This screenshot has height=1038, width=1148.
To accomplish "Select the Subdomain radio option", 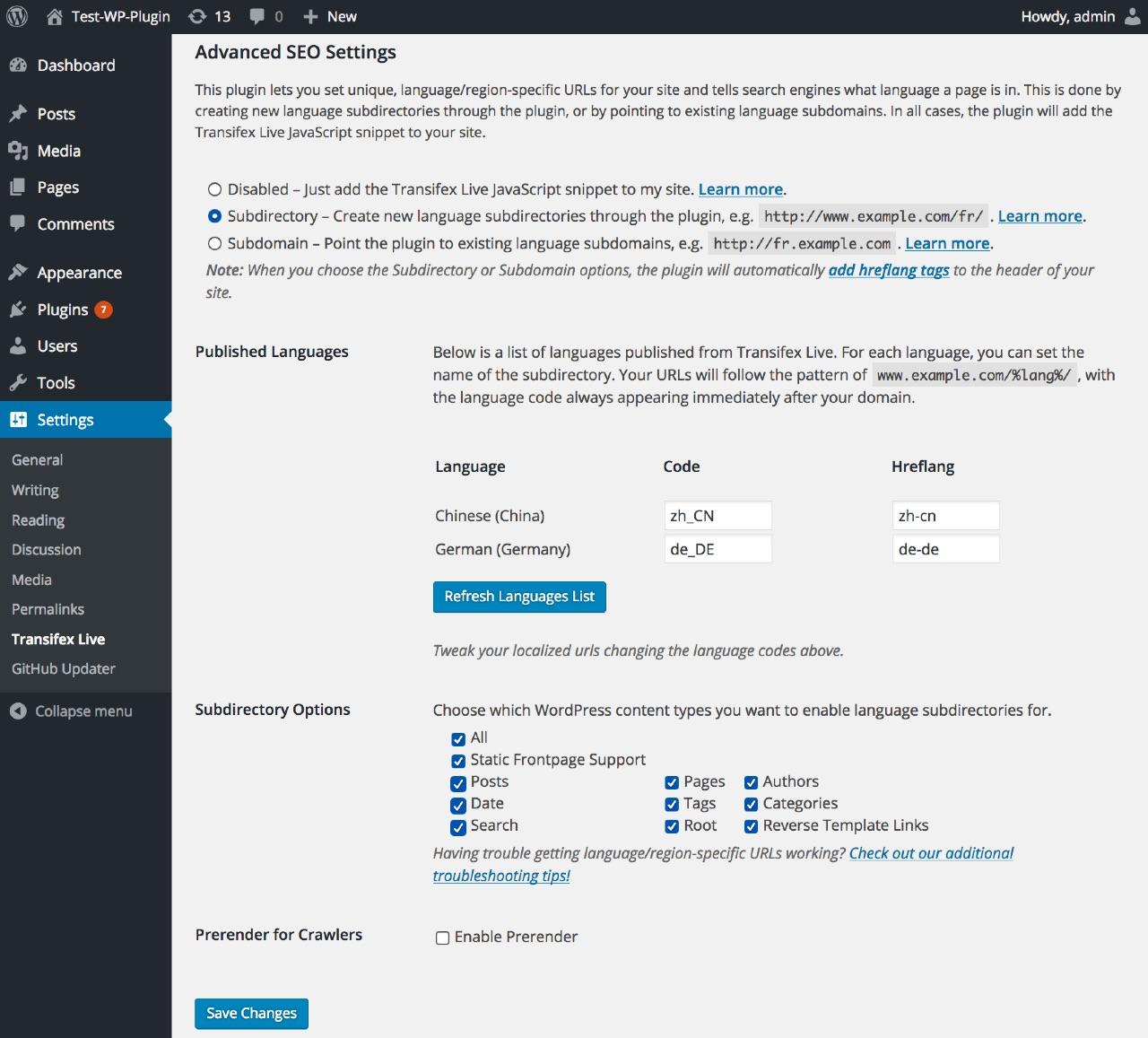I will [x=214, y=243].
